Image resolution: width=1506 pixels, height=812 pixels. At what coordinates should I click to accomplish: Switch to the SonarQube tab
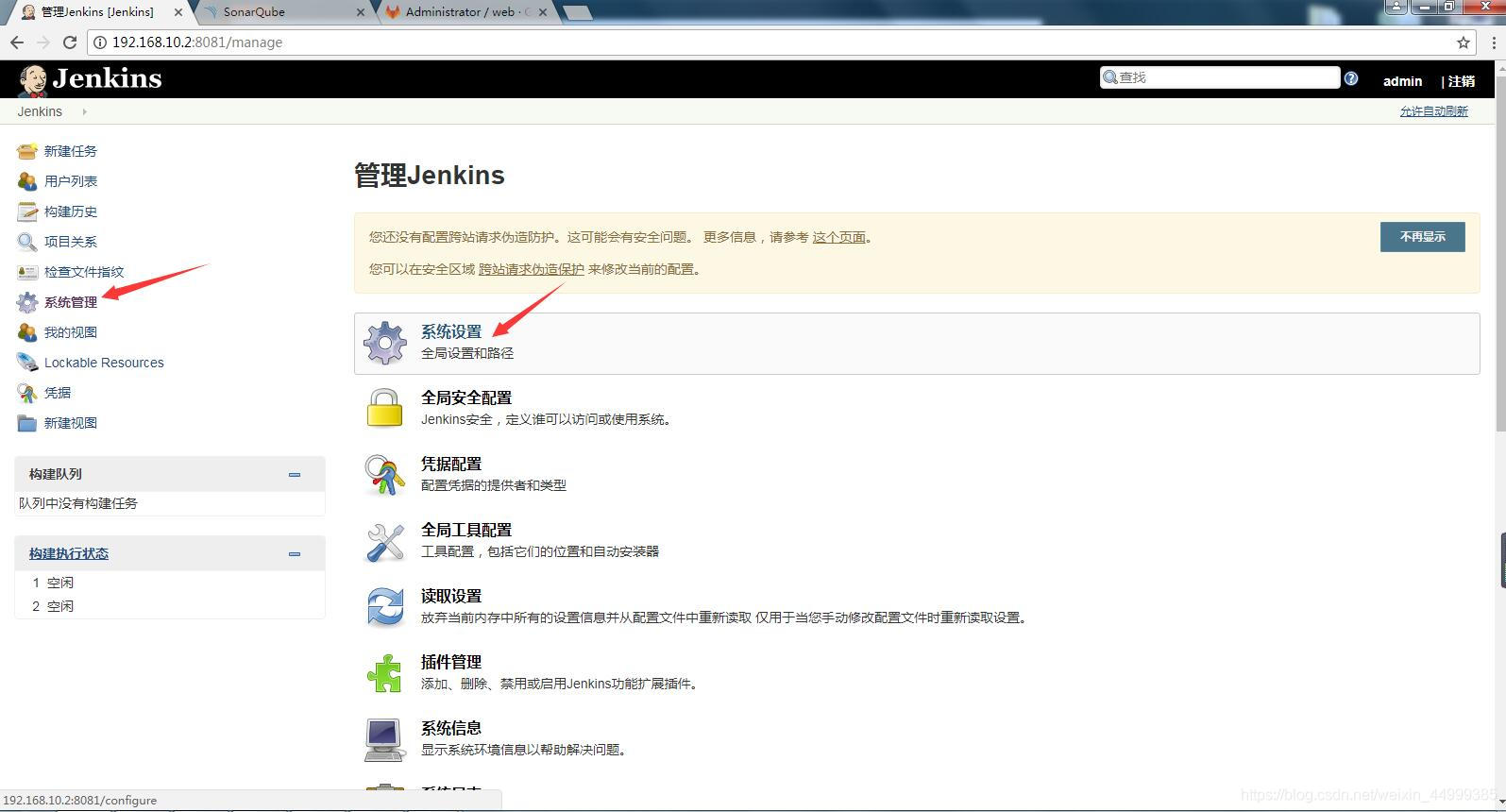[x=283, y=12]
